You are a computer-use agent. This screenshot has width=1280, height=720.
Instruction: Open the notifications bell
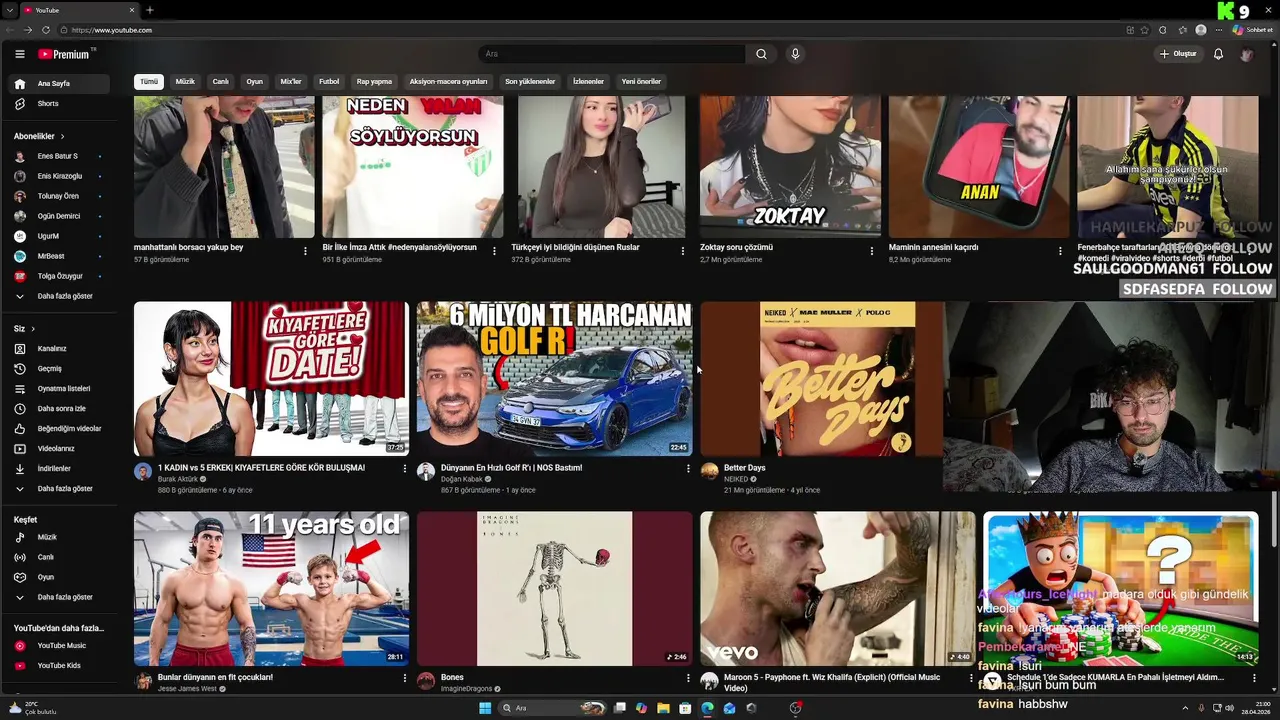click(x=1218, y=54)
